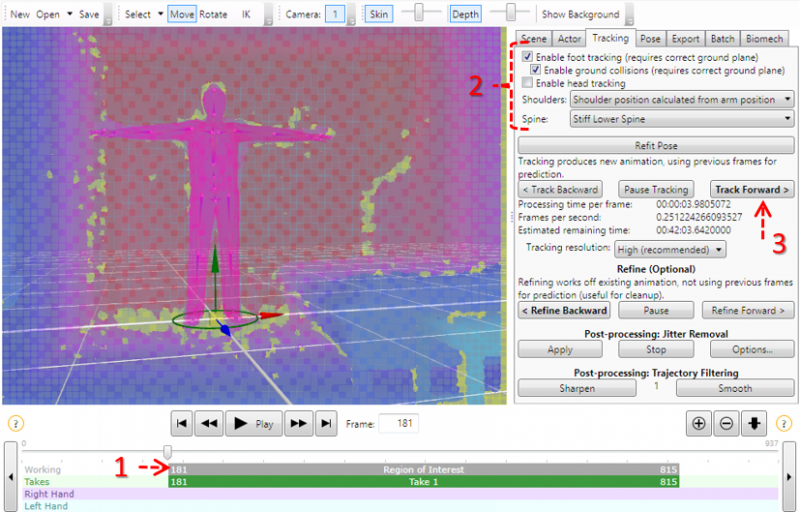Click the rewind playback button

[209, 423]
